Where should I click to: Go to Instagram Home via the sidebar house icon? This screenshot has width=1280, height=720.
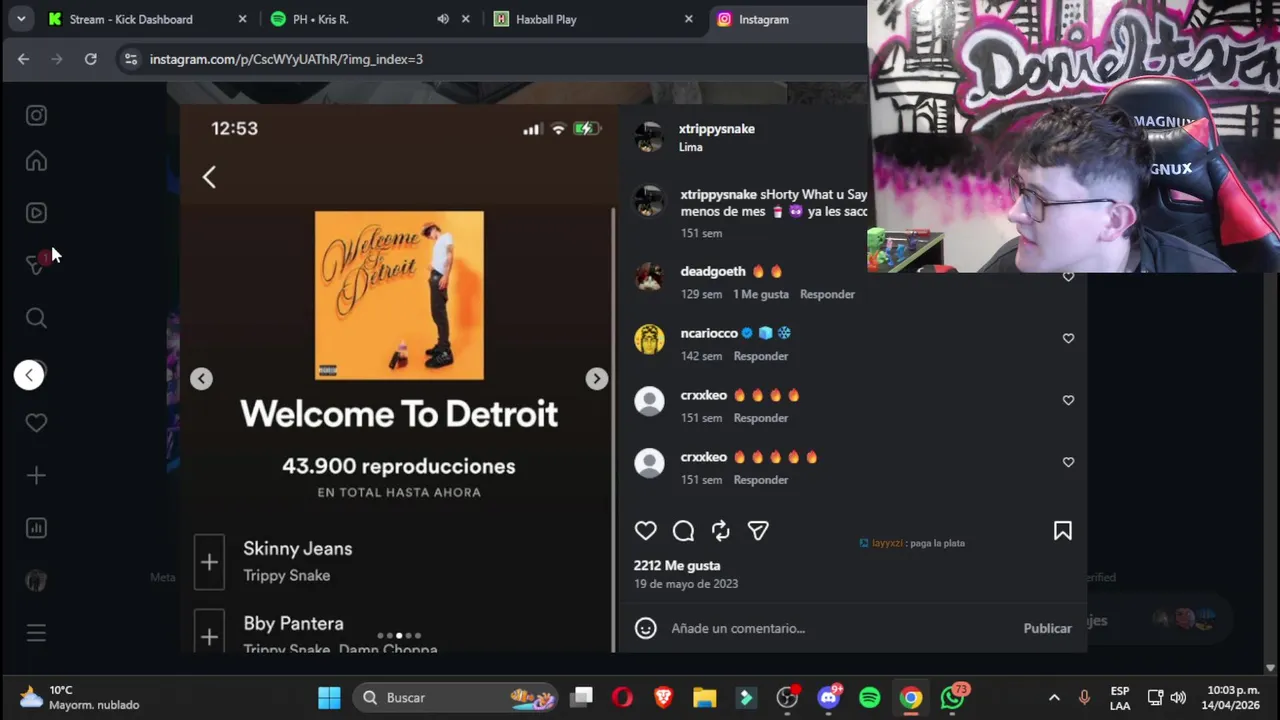pyautogui.click(x=36, y=161)
